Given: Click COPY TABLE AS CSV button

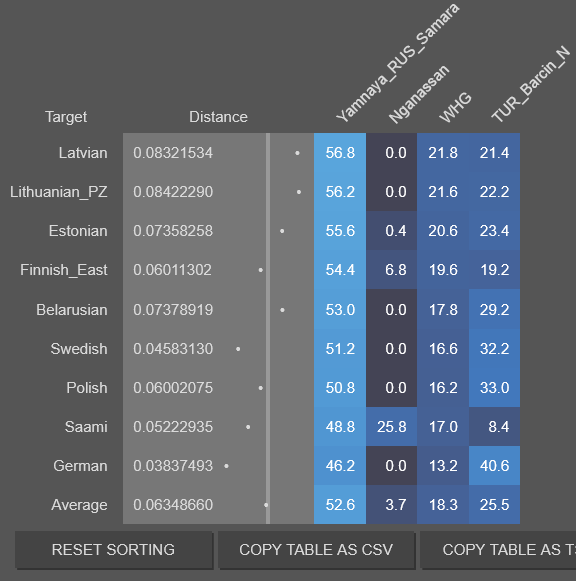Looking at the screenshot, I should coord(316,550).
